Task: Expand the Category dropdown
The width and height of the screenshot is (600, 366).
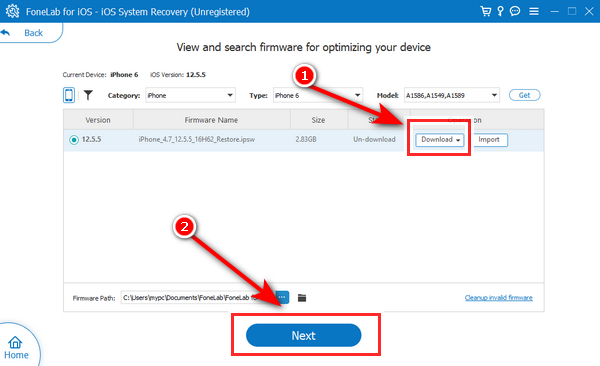Action: (x=190, y=95)
